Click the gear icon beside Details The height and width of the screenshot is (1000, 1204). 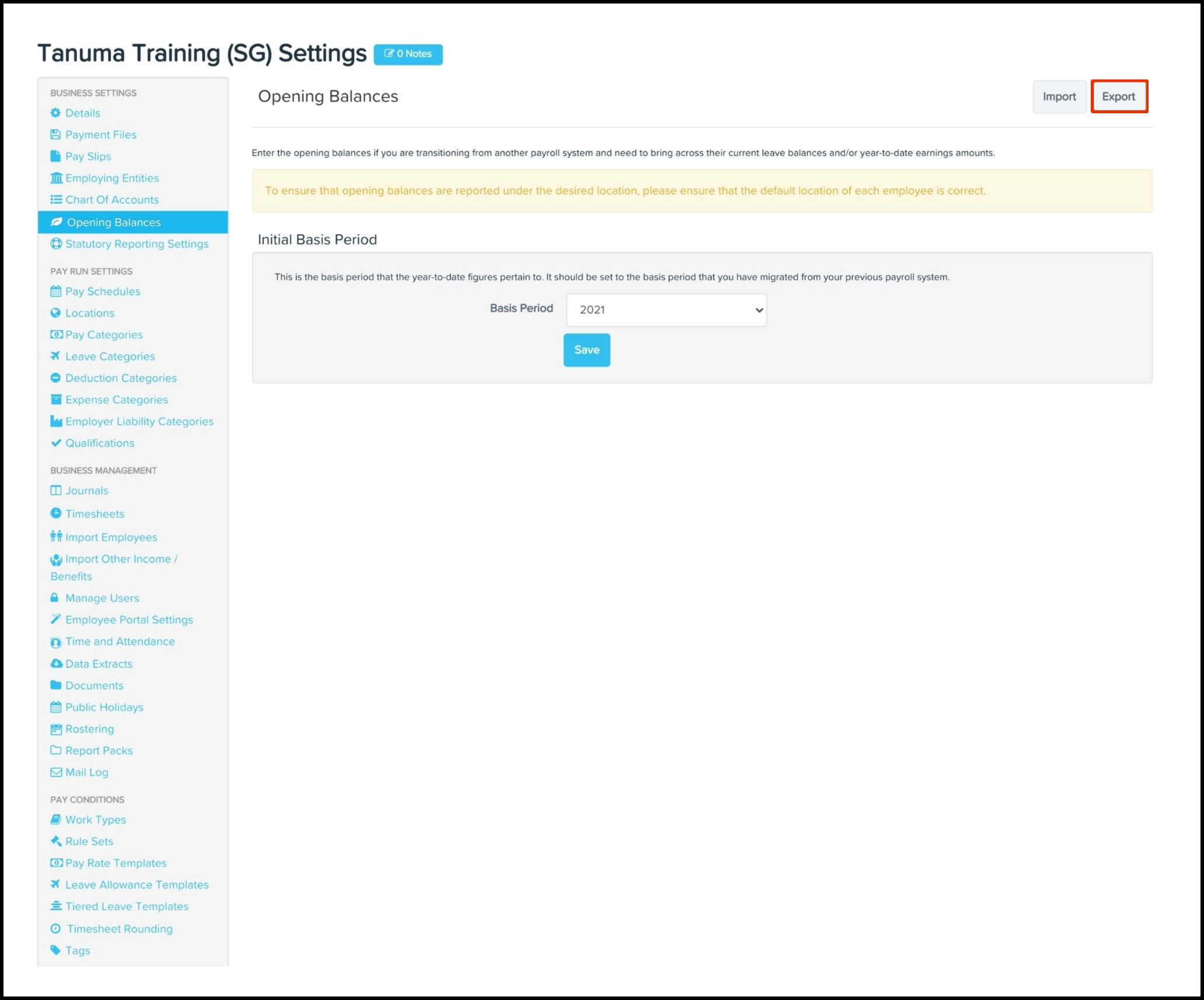[55, 113]
